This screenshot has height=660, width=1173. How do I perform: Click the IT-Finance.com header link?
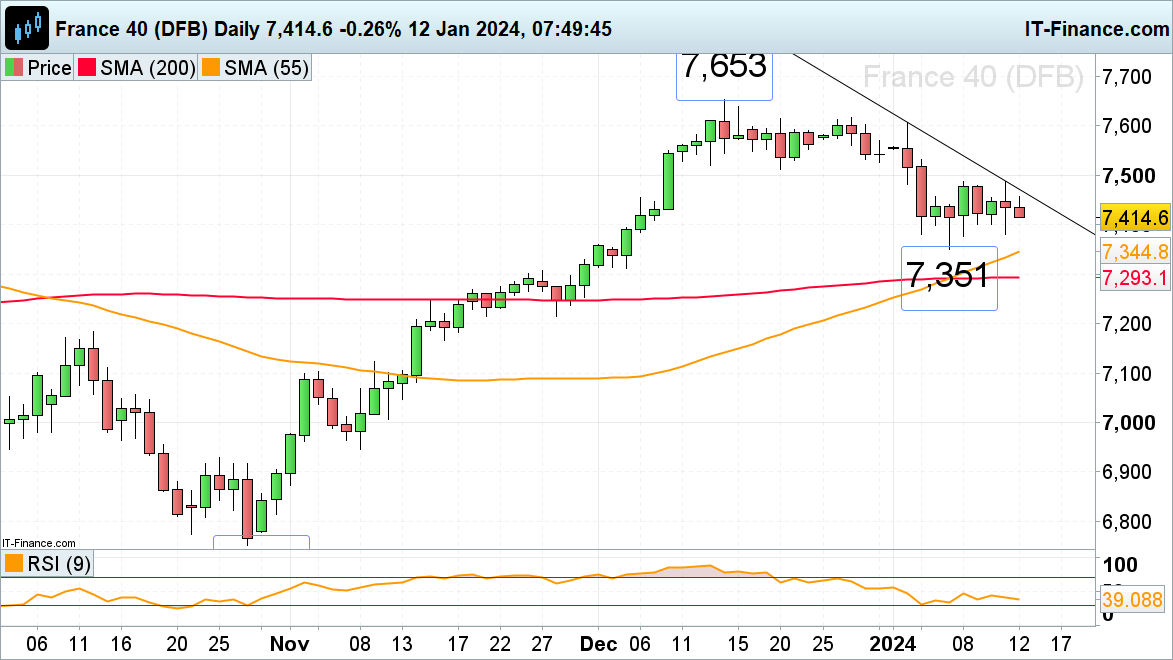(x=1097, y=28)
